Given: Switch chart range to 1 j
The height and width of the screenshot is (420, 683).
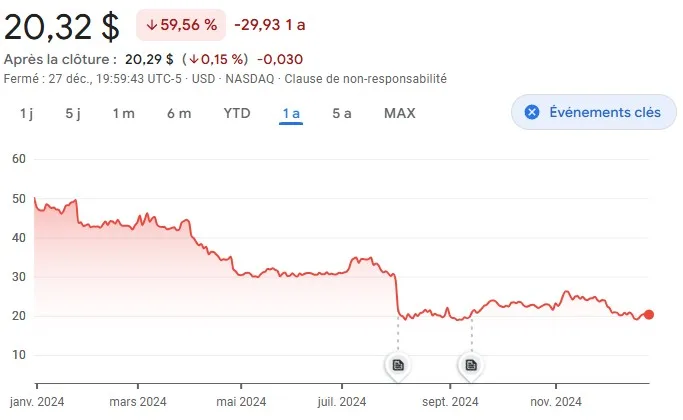Looking at the screenshot, I should pos(26,113).
